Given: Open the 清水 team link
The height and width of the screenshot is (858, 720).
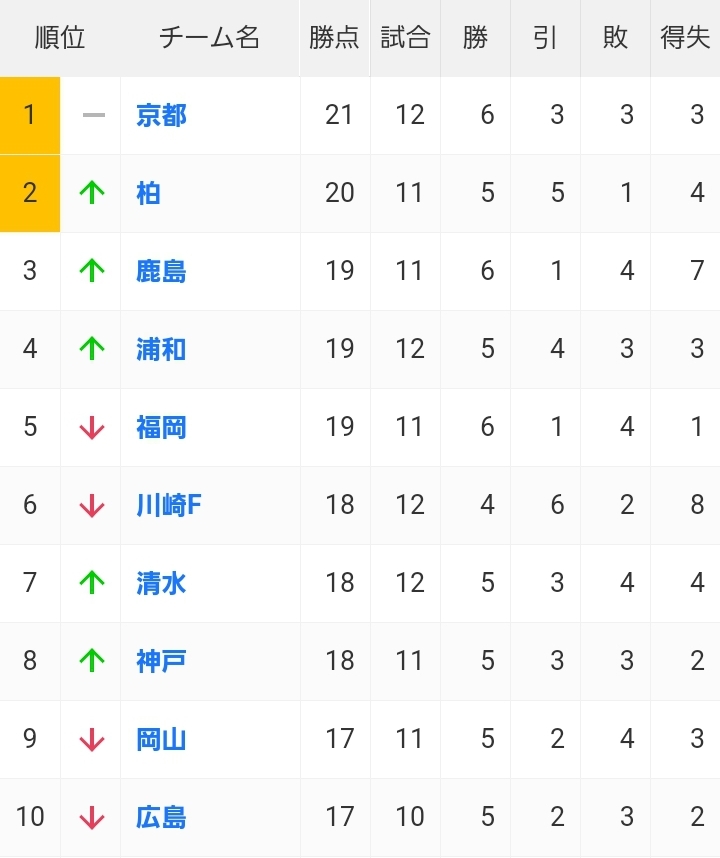Looking at the screenshot, I should point(161,583).
